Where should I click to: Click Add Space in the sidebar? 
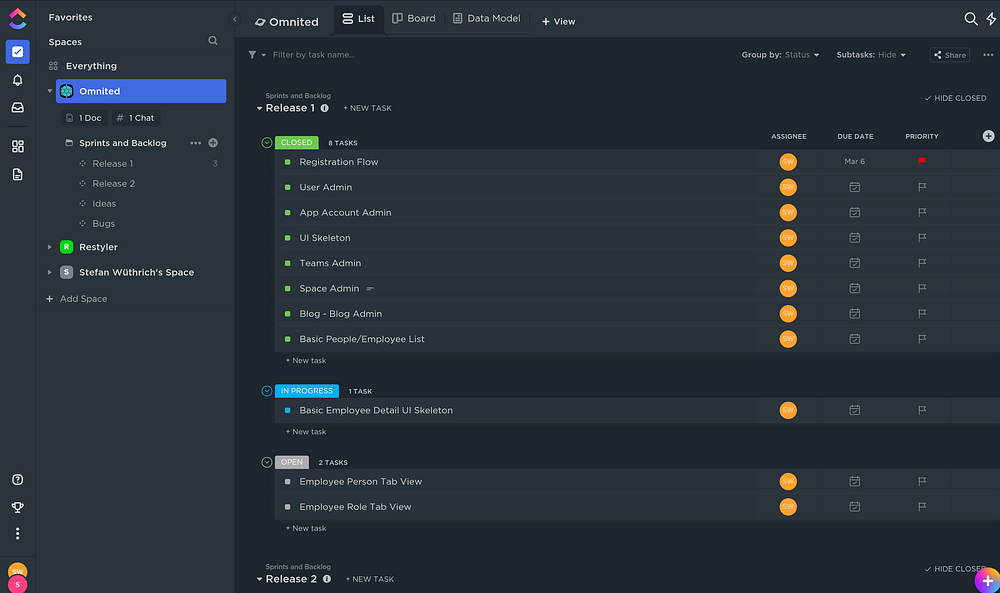(x=77, y=298)
